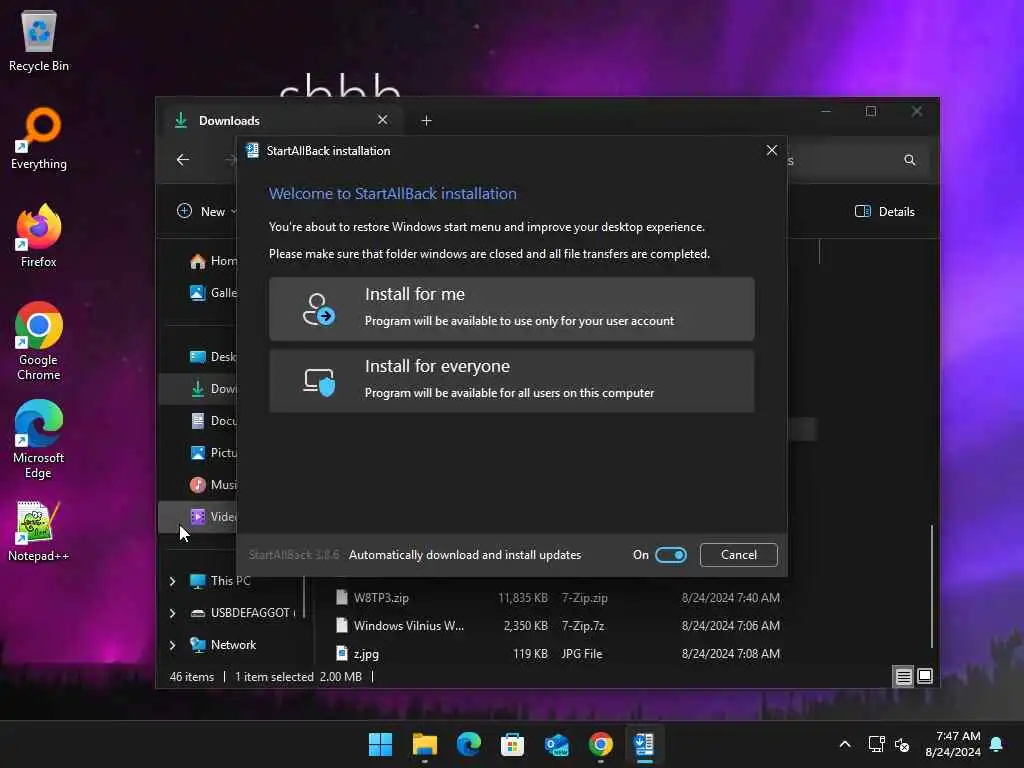Viewport: 1024px width, 768px height.
Task: Open clock showing 7:47 AM
Action: pyautogui.click(x=953, y=744)
